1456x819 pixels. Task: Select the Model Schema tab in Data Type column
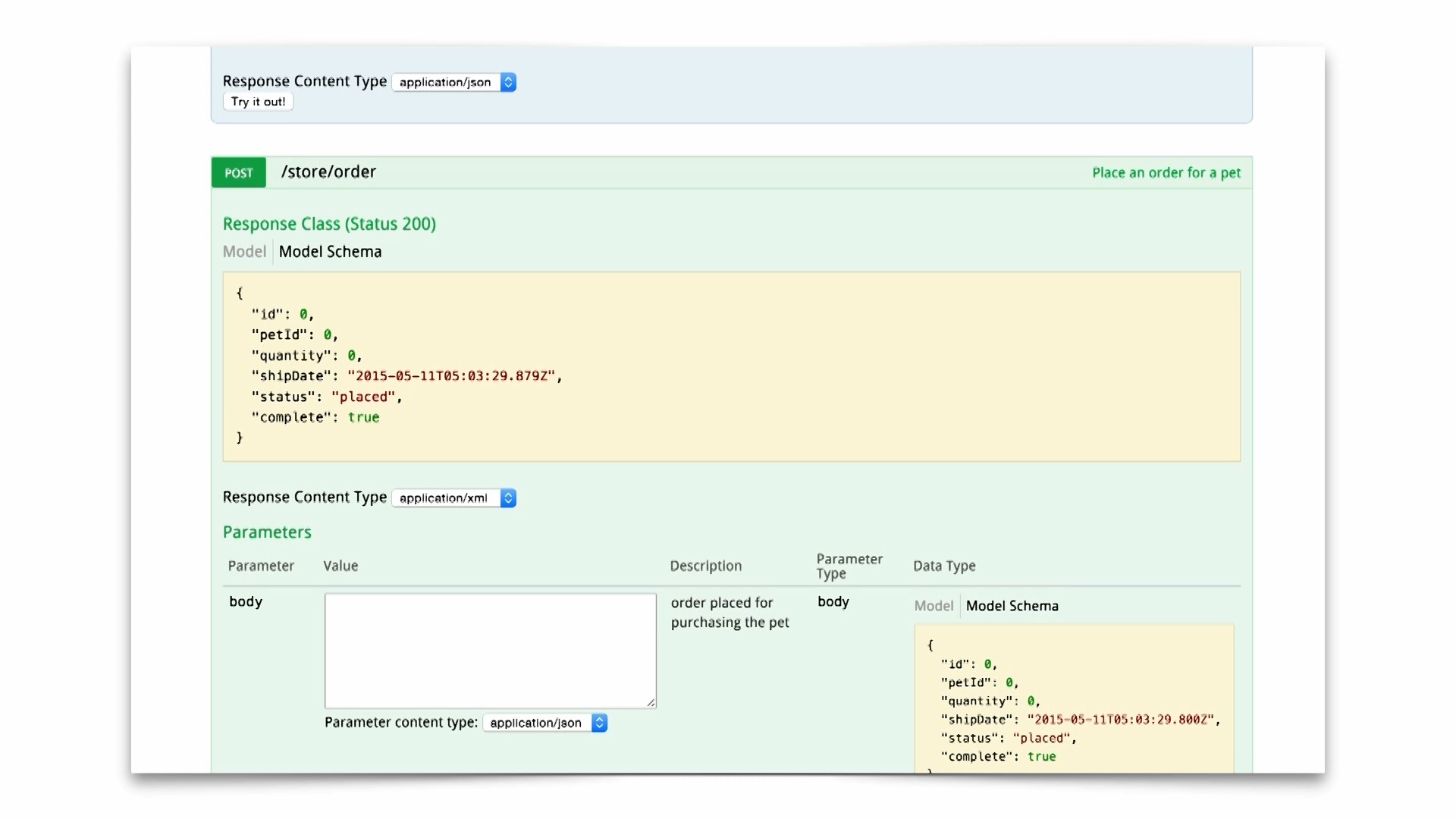click(x=1012, y=606)
